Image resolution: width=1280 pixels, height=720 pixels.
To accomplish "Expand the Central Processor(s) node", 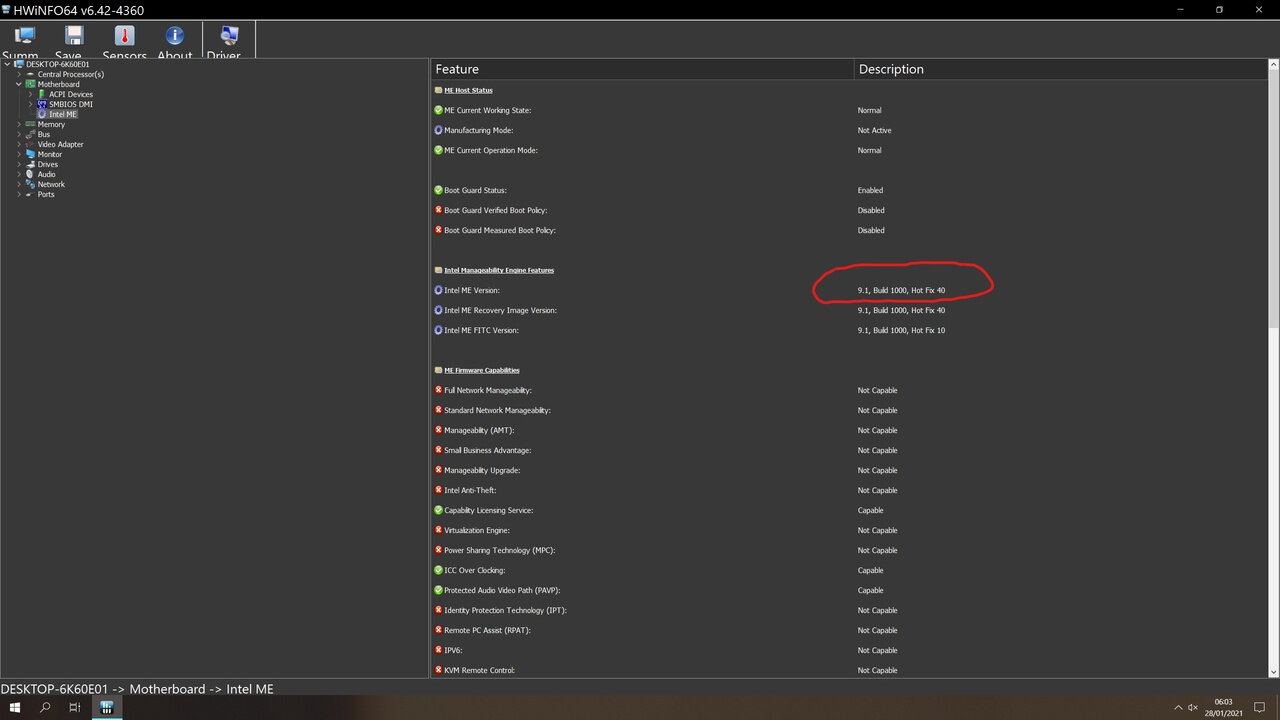I will [19, 74].
